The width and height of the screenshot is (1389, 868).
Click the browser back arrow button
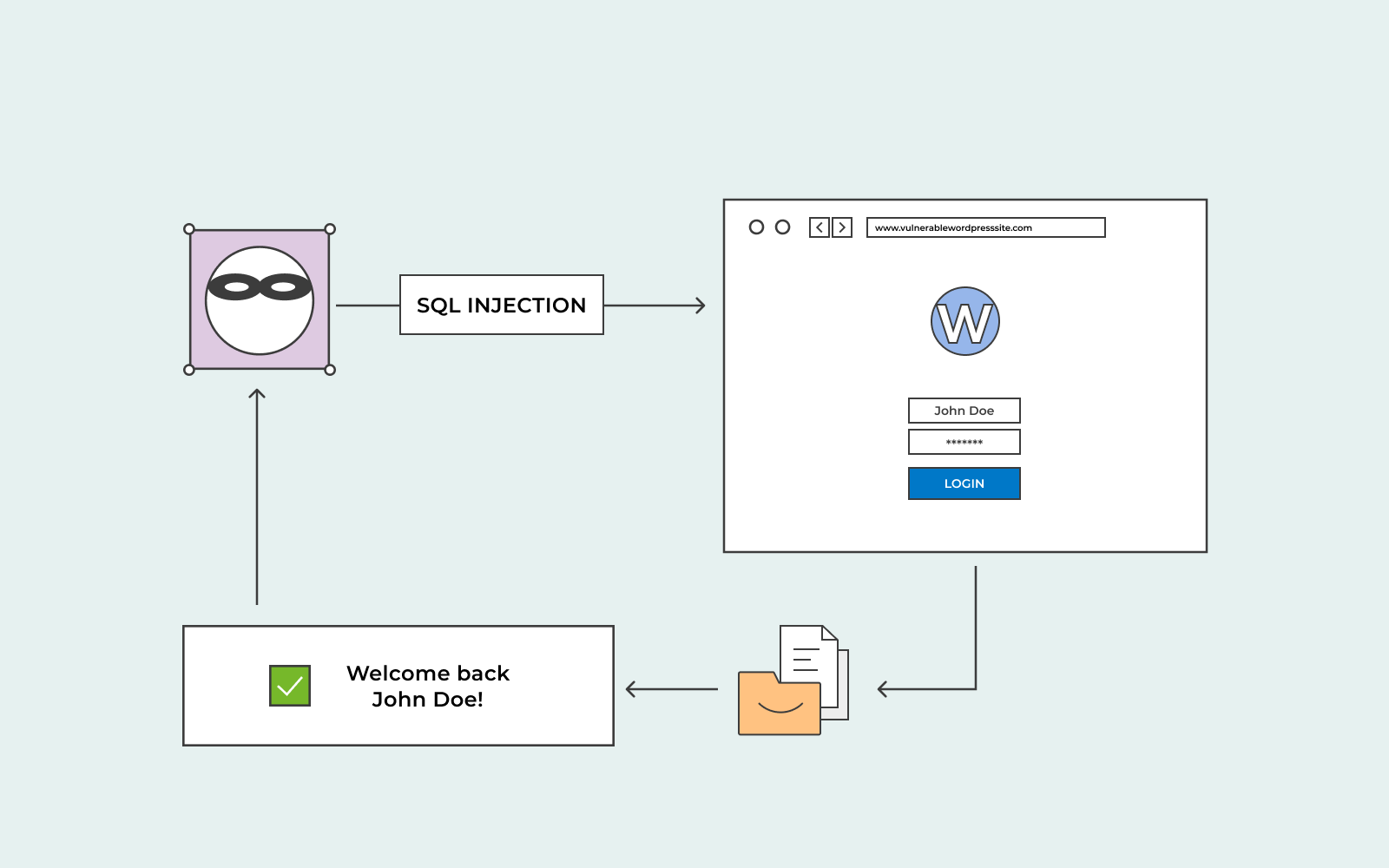pos(820,227)
